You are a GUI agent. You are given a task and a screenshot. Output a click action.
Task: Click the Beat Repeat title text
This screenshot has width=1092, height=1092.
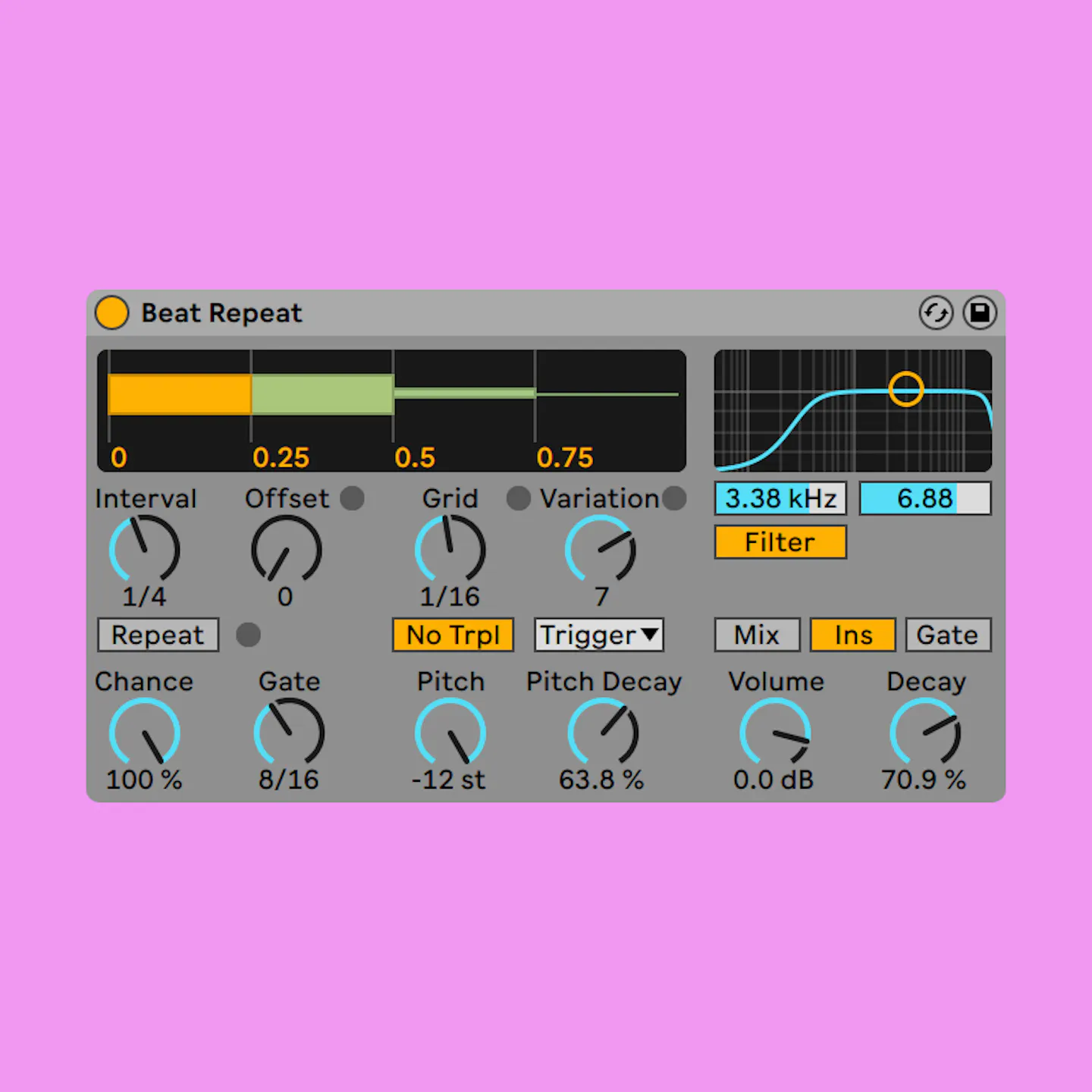pos(221,313)
